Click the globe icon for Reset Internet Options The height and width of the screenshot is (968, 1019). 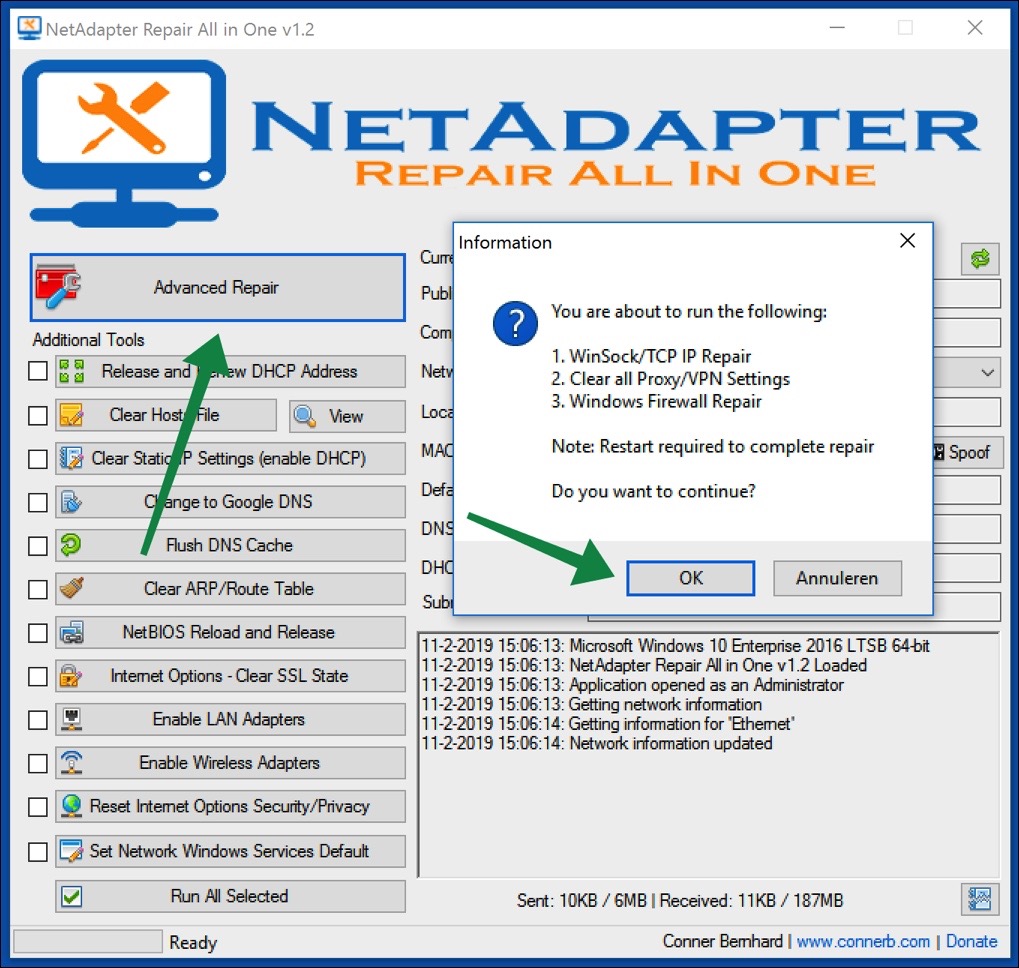(71, 806)
